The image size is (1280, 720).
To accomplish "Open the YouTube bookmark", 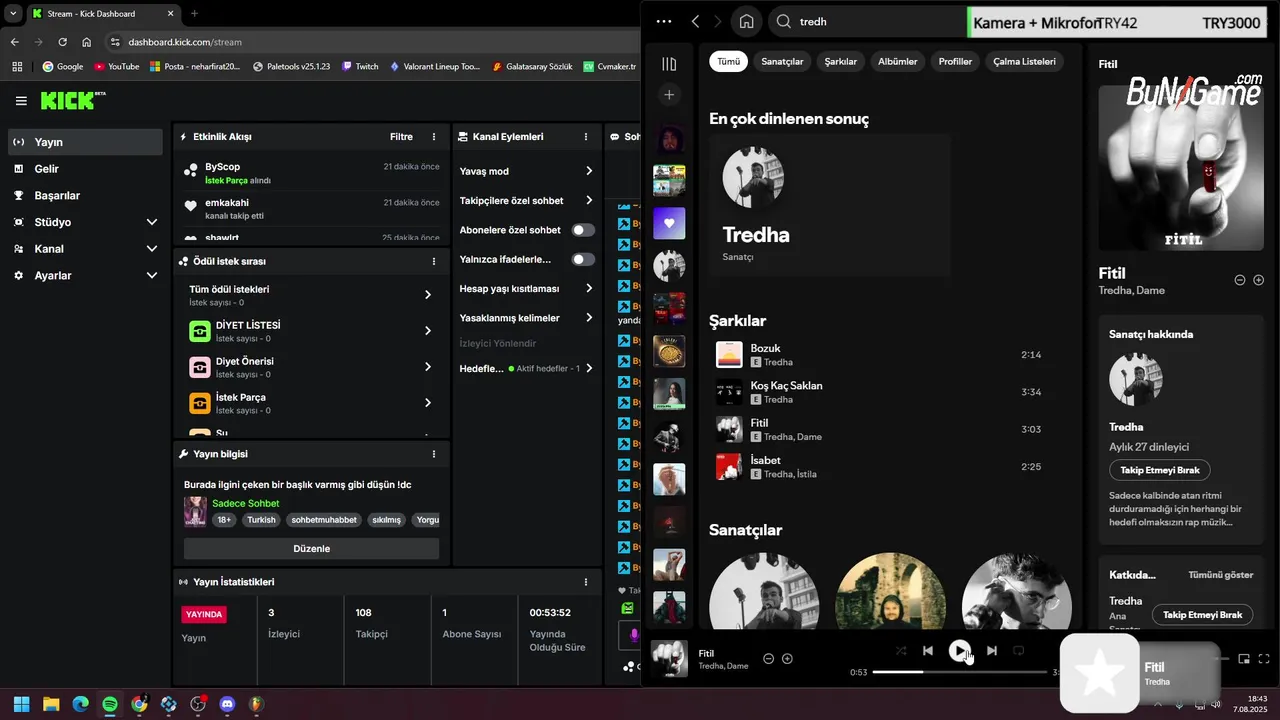I will 116,67.
